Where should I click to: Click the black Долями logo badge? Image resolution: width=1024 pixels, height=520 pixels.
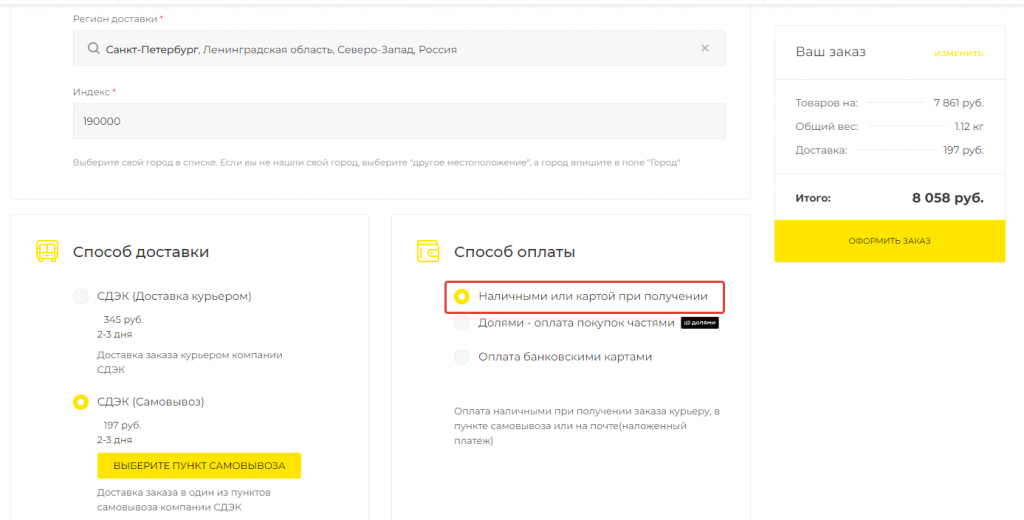[x=700, y=323]
